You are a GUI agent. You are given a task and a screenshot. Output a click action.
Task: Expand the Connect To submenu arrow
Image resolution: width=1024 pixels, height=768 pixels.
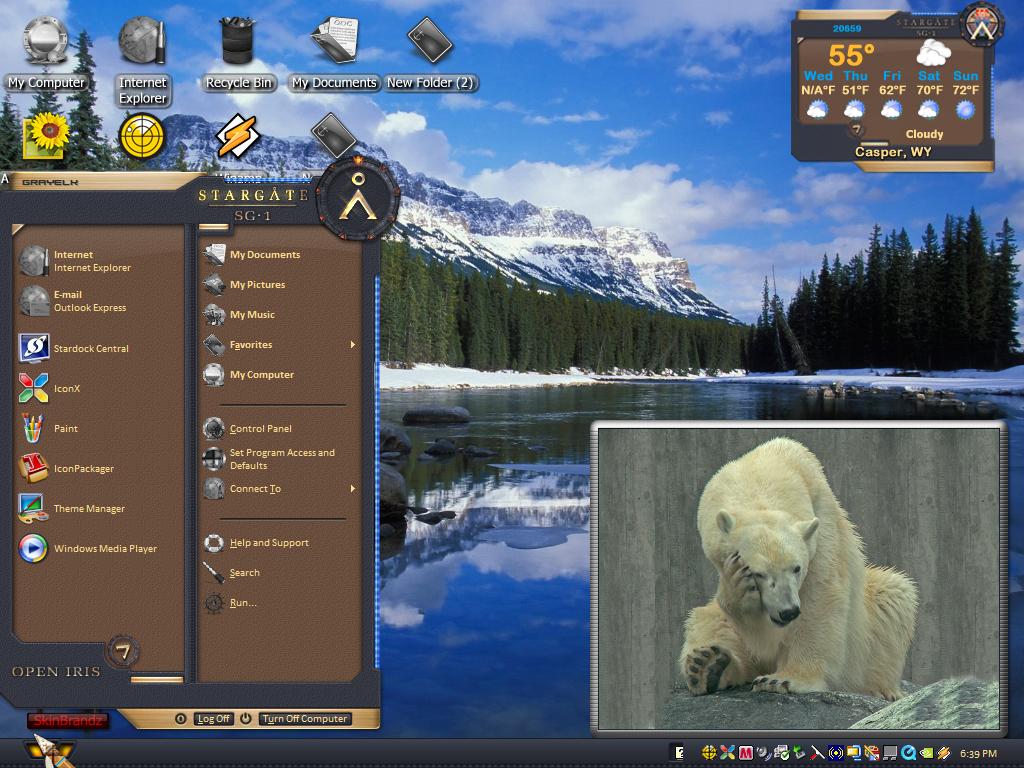coord(353,488)
